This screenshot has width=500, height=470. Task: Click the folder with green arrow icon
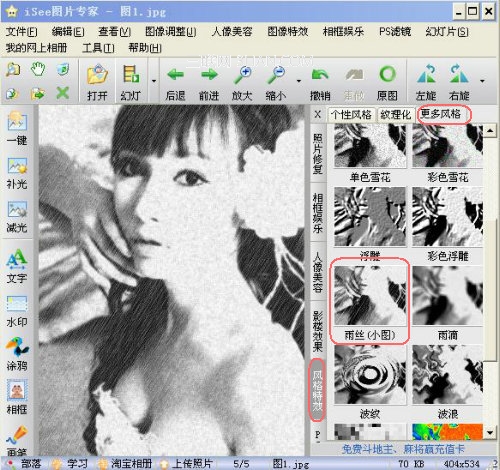pyautogui.click(x=37, y=94)
